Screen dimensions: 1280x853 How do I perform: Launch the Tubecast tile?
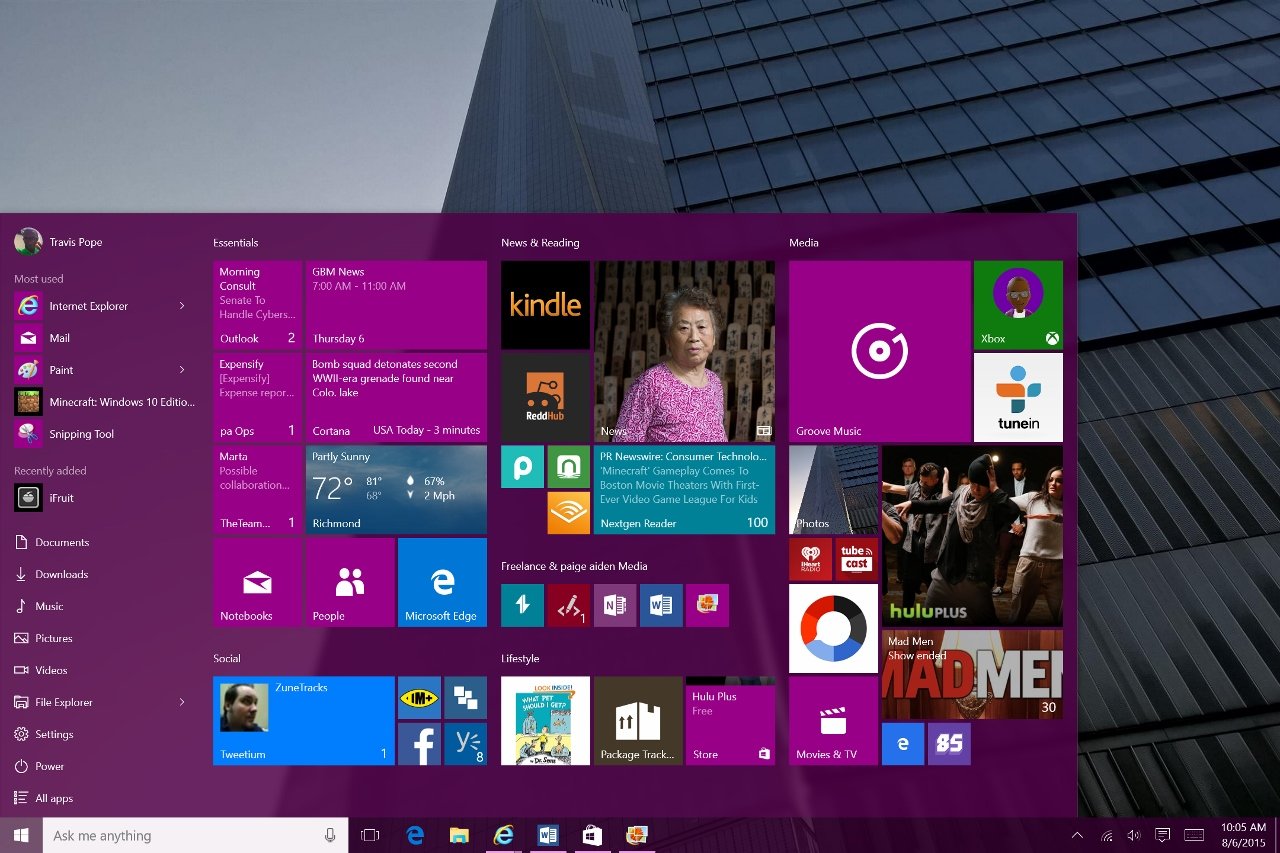[x=856, y=559]
